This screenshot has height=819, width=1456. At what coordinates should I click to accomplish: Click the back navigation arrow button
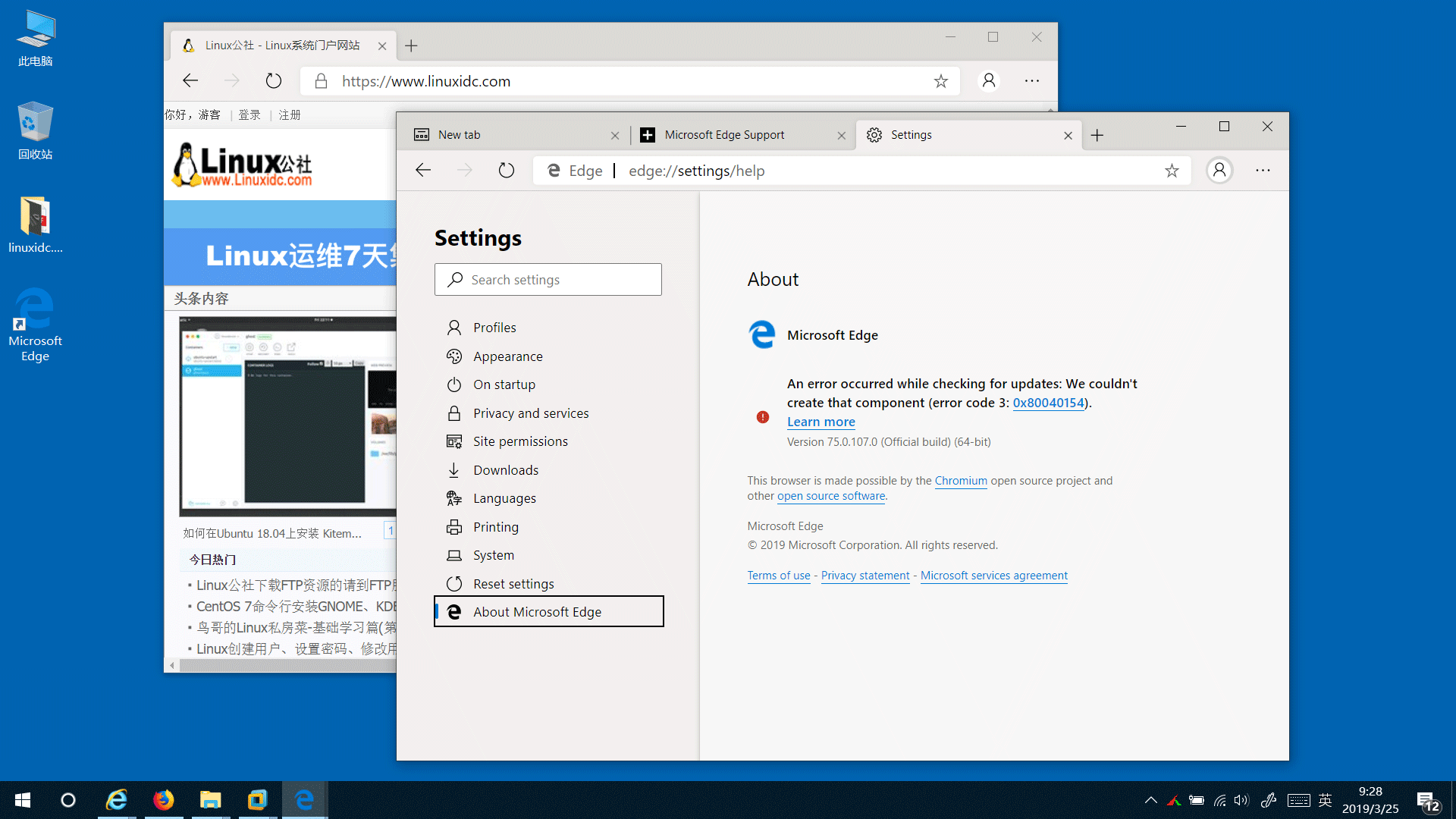pos(422,170)
